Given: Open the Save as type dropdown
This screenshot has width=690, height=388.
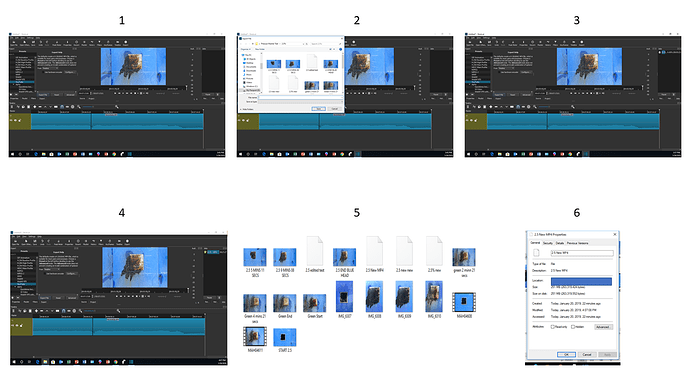Looking at the screenshot, I should click(300, 102).
